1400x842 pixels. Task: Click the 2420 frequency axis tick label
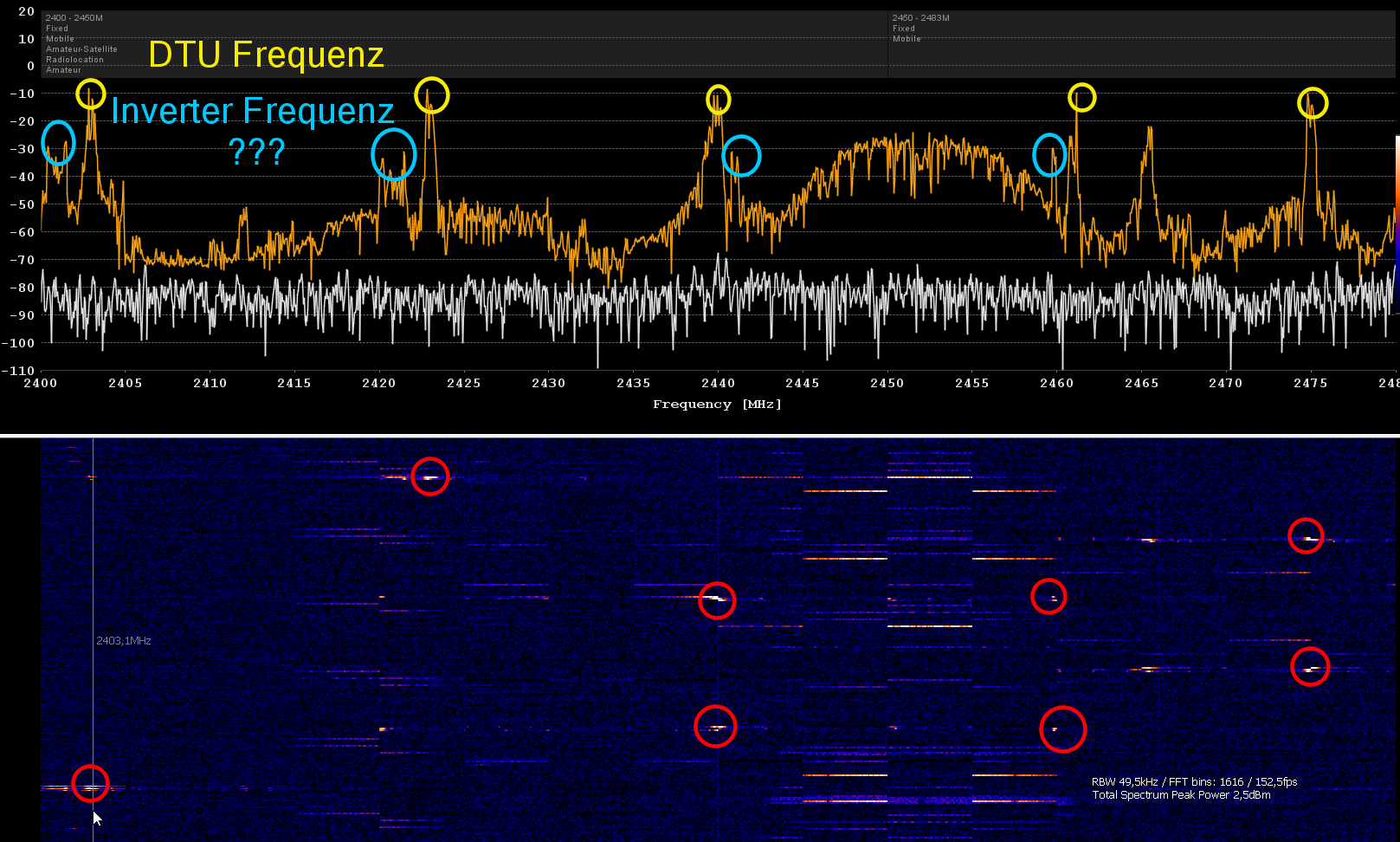378,383
